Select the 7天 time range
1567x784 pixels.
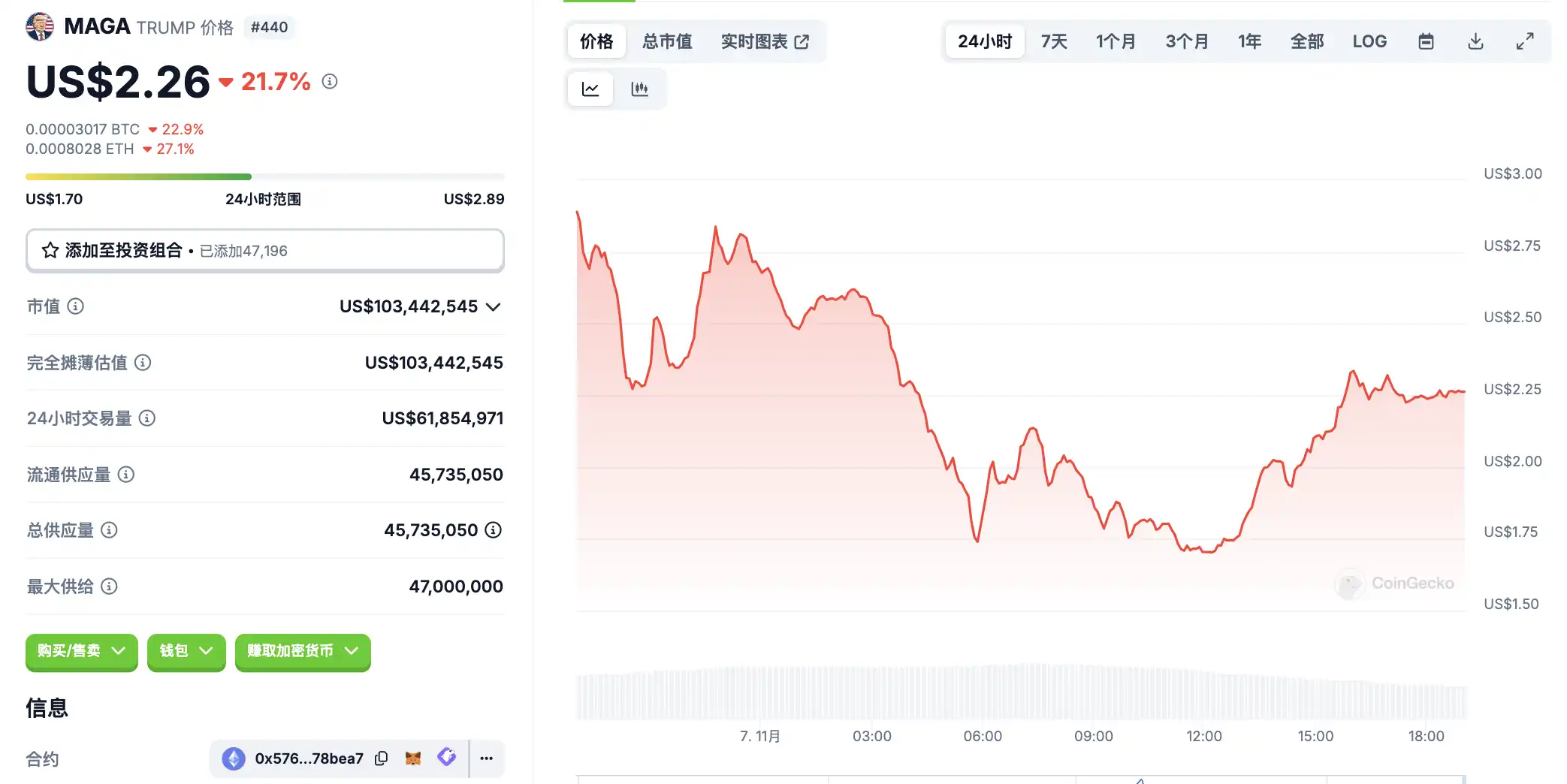coord(1054,41)
